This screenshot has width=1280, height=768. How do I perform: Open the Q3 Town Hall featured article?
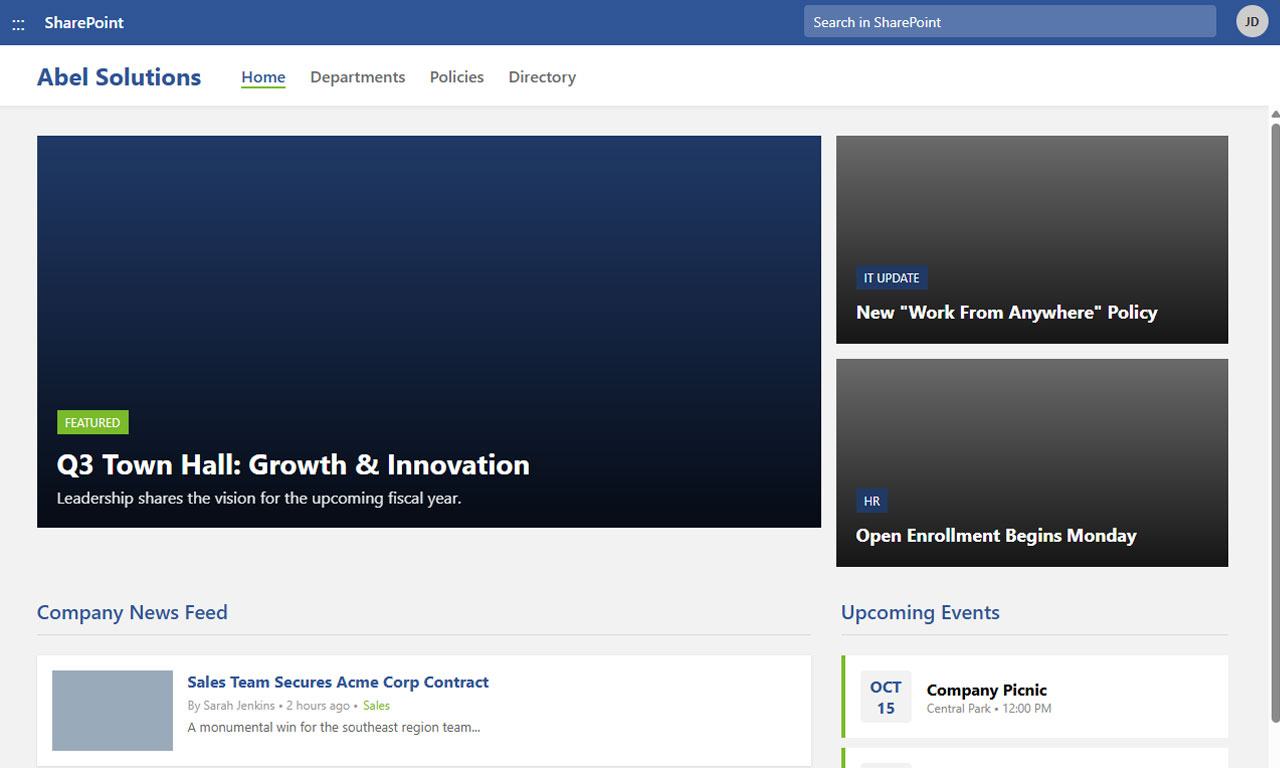(293, 464)
